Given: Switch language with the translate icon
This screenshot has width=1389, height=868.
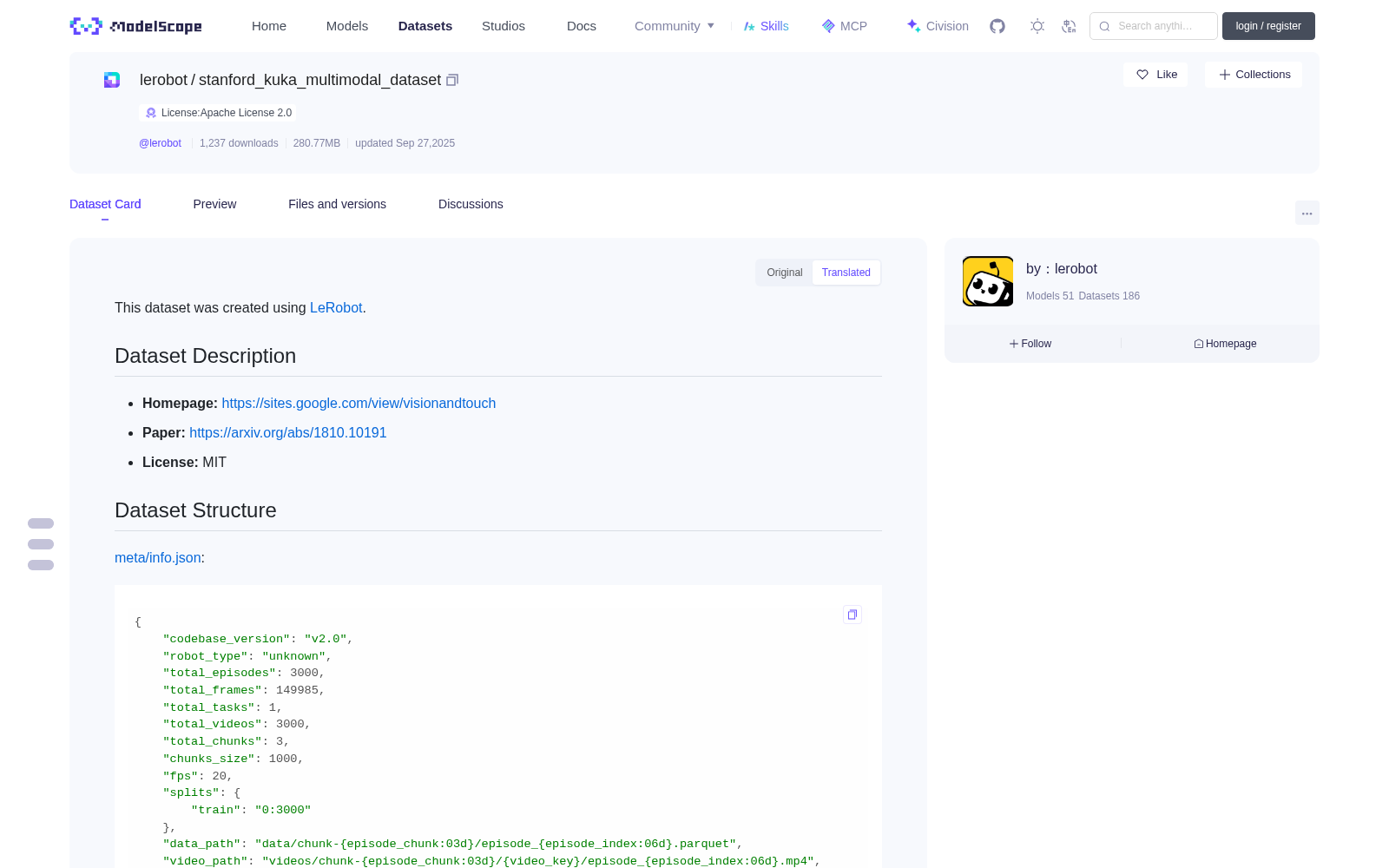Looking at the screenshot, I should (1069, 26).
